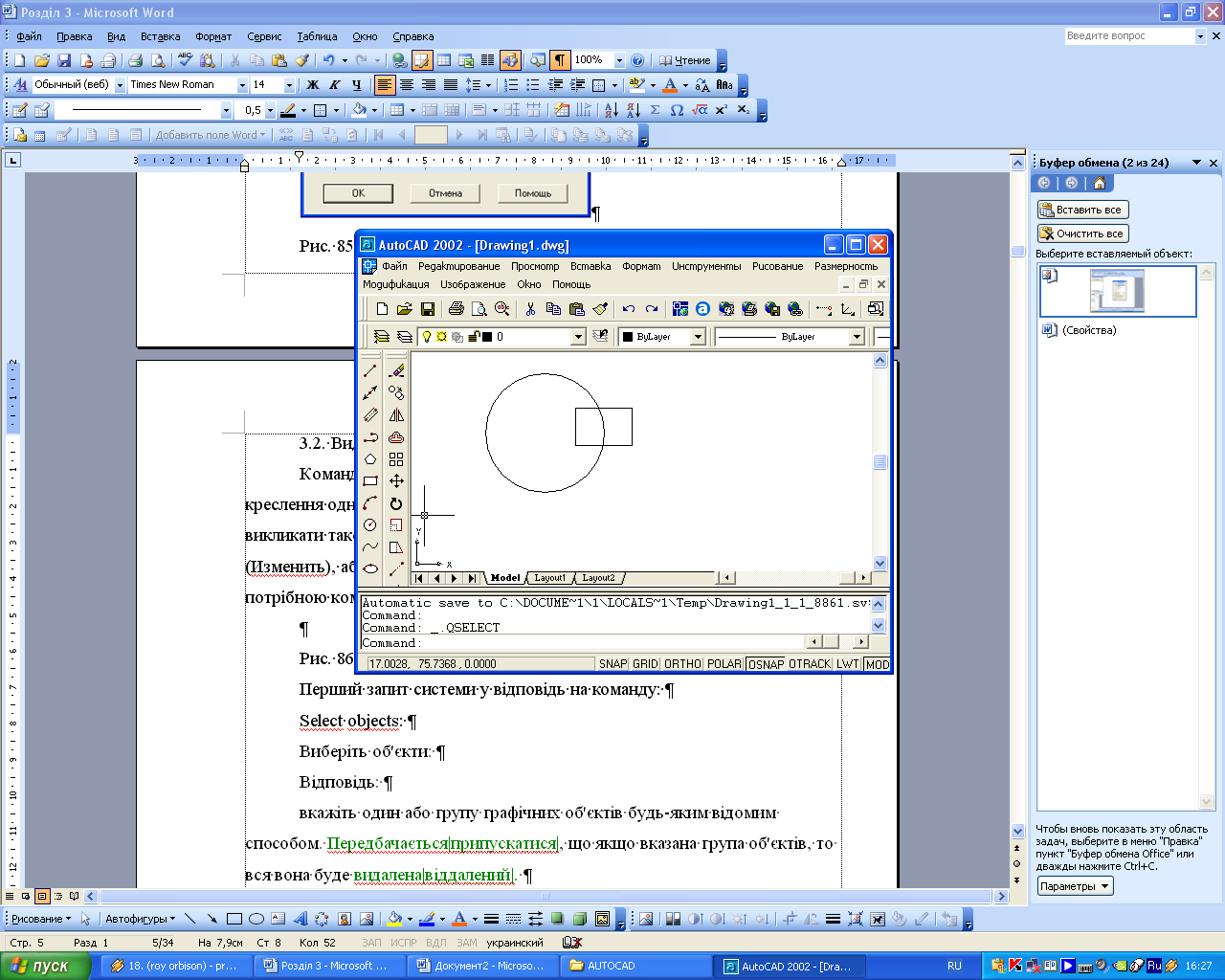Viewport: 1225px width, 980px height.
Task: Open the Автофигуры dropdown menu
Action: click(141, 919)
